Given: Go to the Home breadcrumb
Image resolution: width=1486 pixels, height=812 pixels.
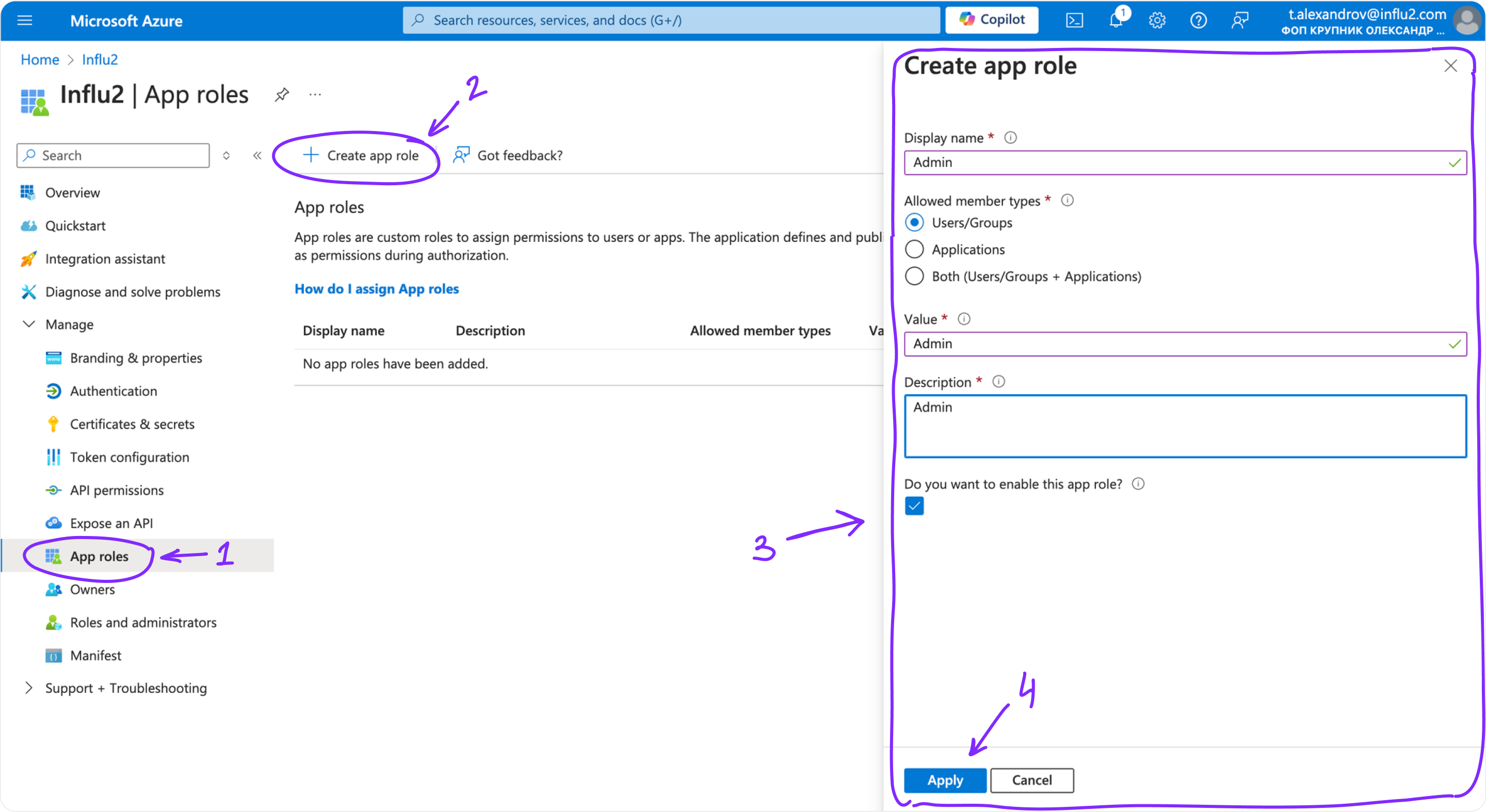Looking at the screenshot, I should 40,59.
